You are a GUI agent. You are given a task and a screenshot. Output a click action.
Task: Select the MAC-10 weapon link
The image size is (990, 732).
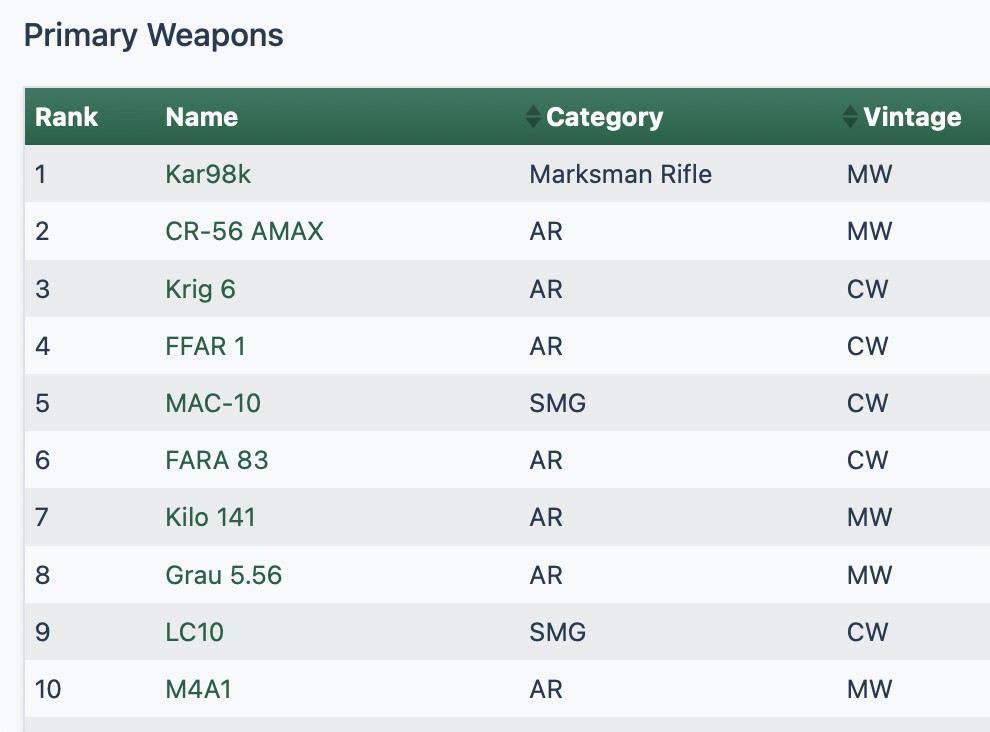213,403
